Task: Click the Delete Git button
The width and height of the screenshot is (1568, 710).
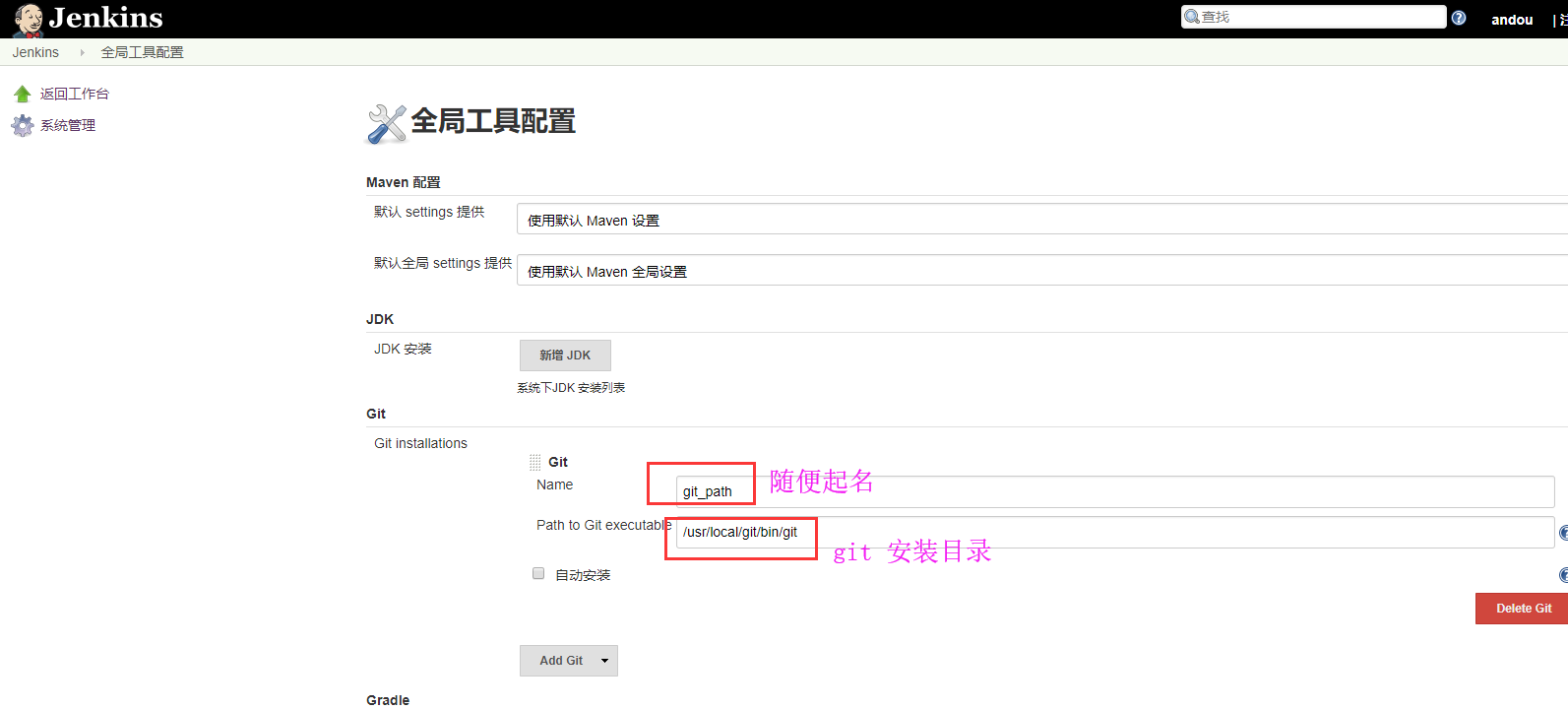Action: [1522, 609]
